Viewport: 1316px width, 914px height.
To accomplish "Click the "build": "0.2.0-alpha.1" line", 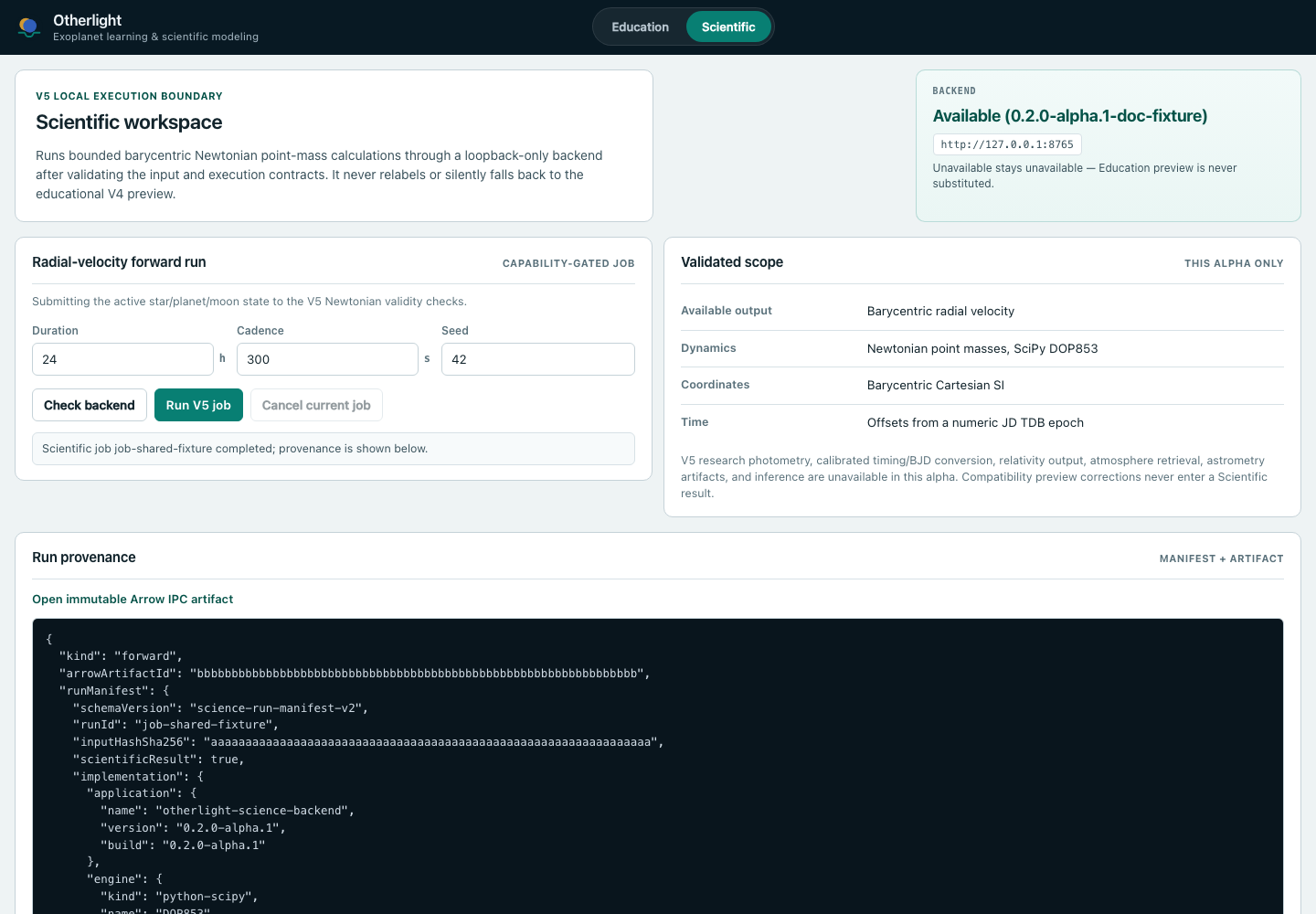I will [x=183, y=845].
